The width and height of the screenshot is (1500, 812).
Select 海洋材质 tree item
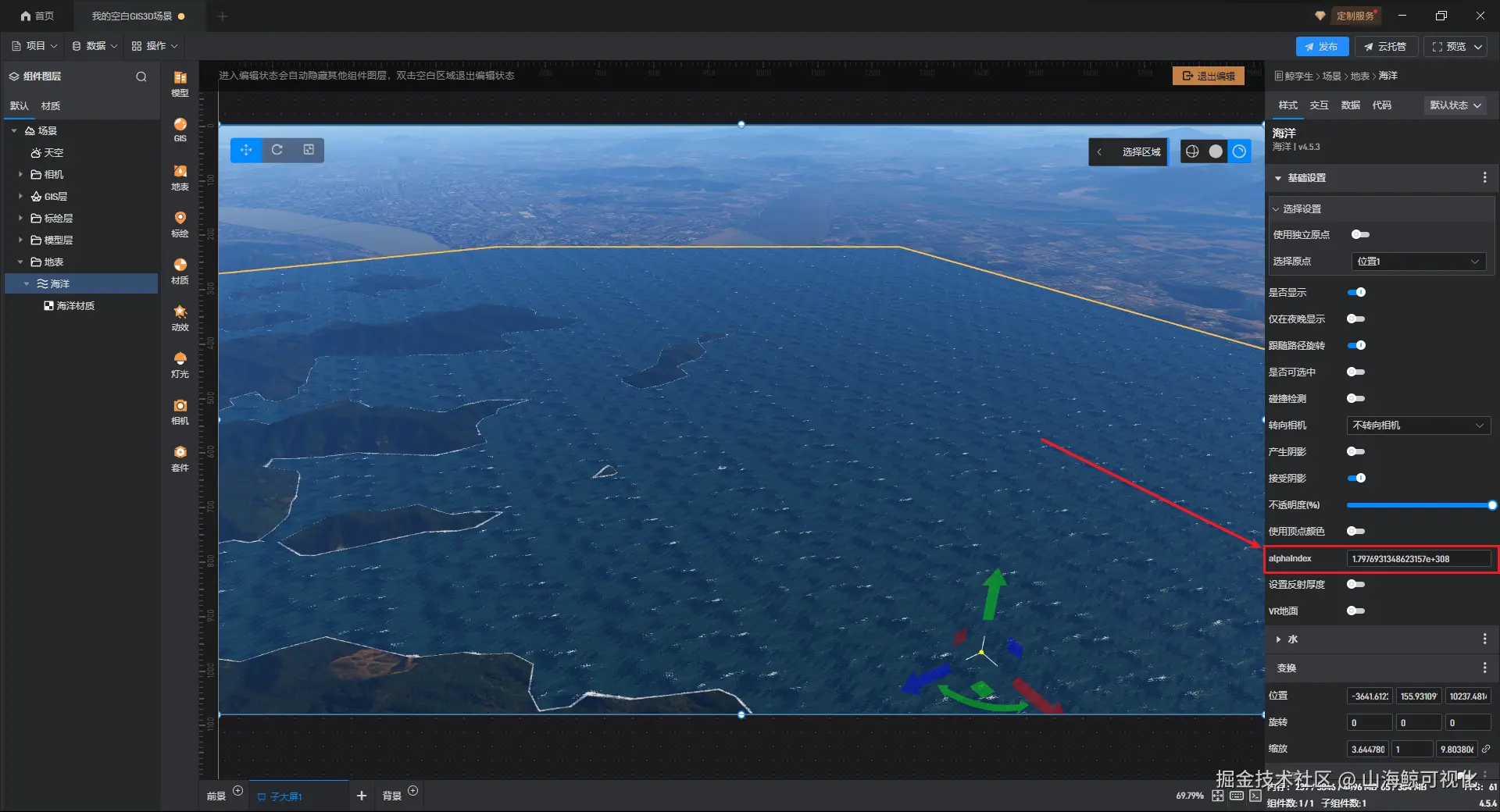coord(76,306)
